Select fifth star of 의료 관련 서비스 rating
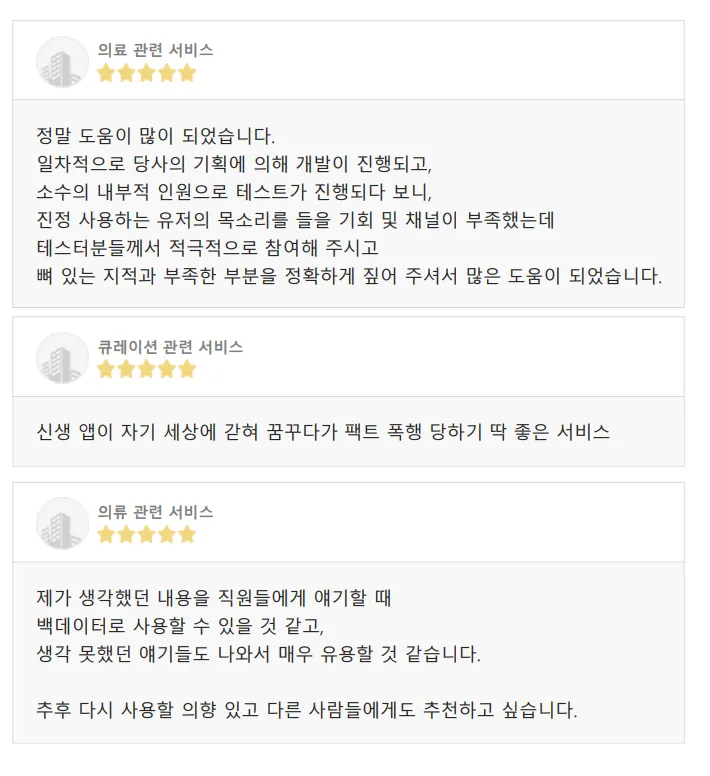The height and width of the screenshot is (776, 710). point(187,73)
